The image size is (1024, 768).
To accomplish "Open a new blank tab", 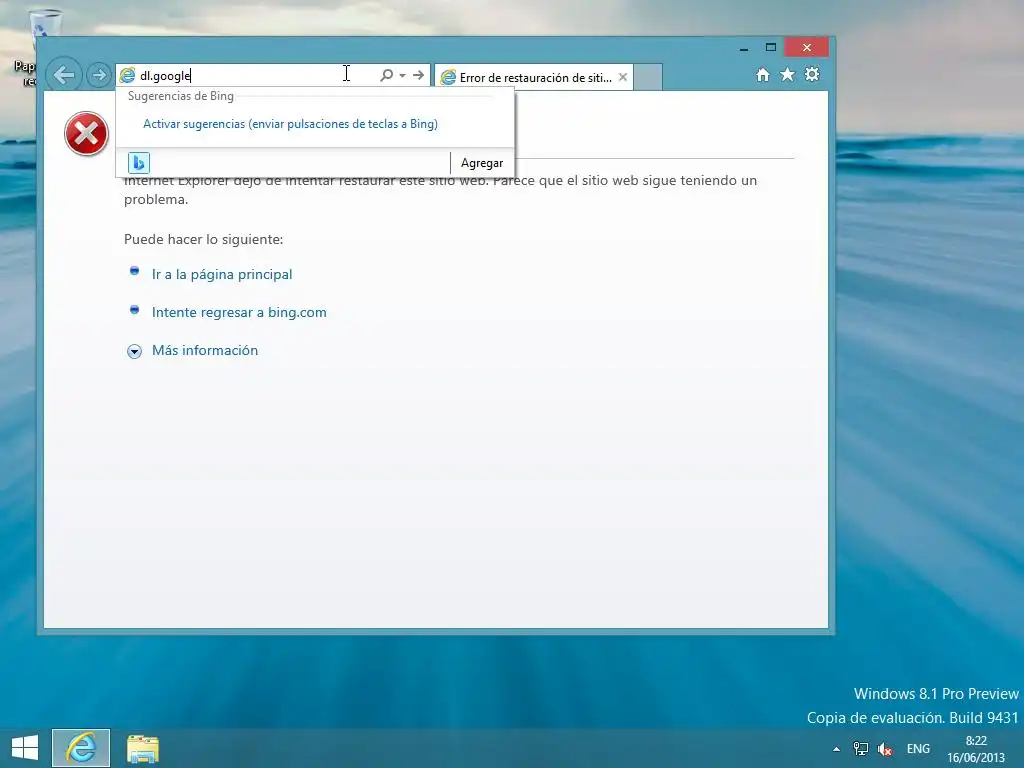I will click(x=648, y=77).
